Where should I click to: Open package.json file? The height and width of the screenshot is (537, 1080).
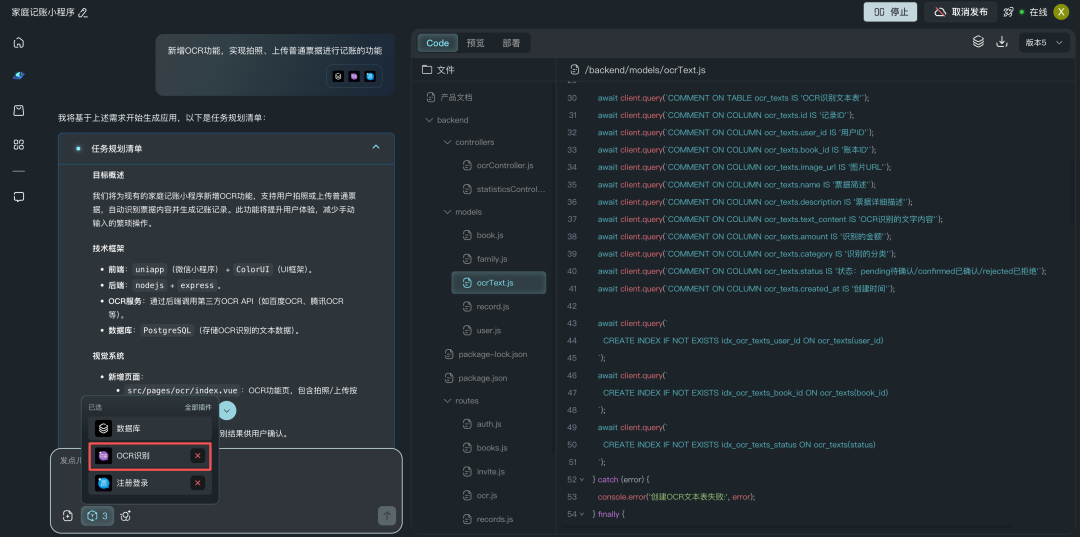click(475, 378)
